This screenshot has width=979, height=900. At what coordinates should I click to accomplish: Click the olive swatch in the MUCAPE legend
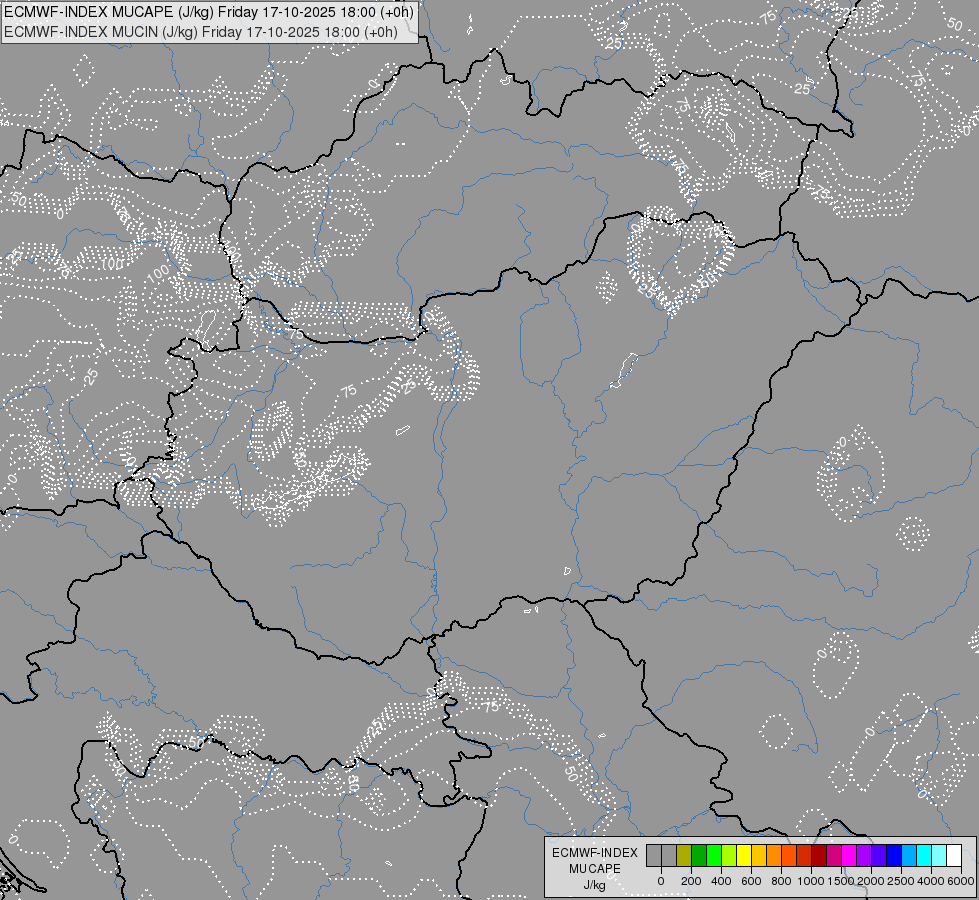[684, 855]
